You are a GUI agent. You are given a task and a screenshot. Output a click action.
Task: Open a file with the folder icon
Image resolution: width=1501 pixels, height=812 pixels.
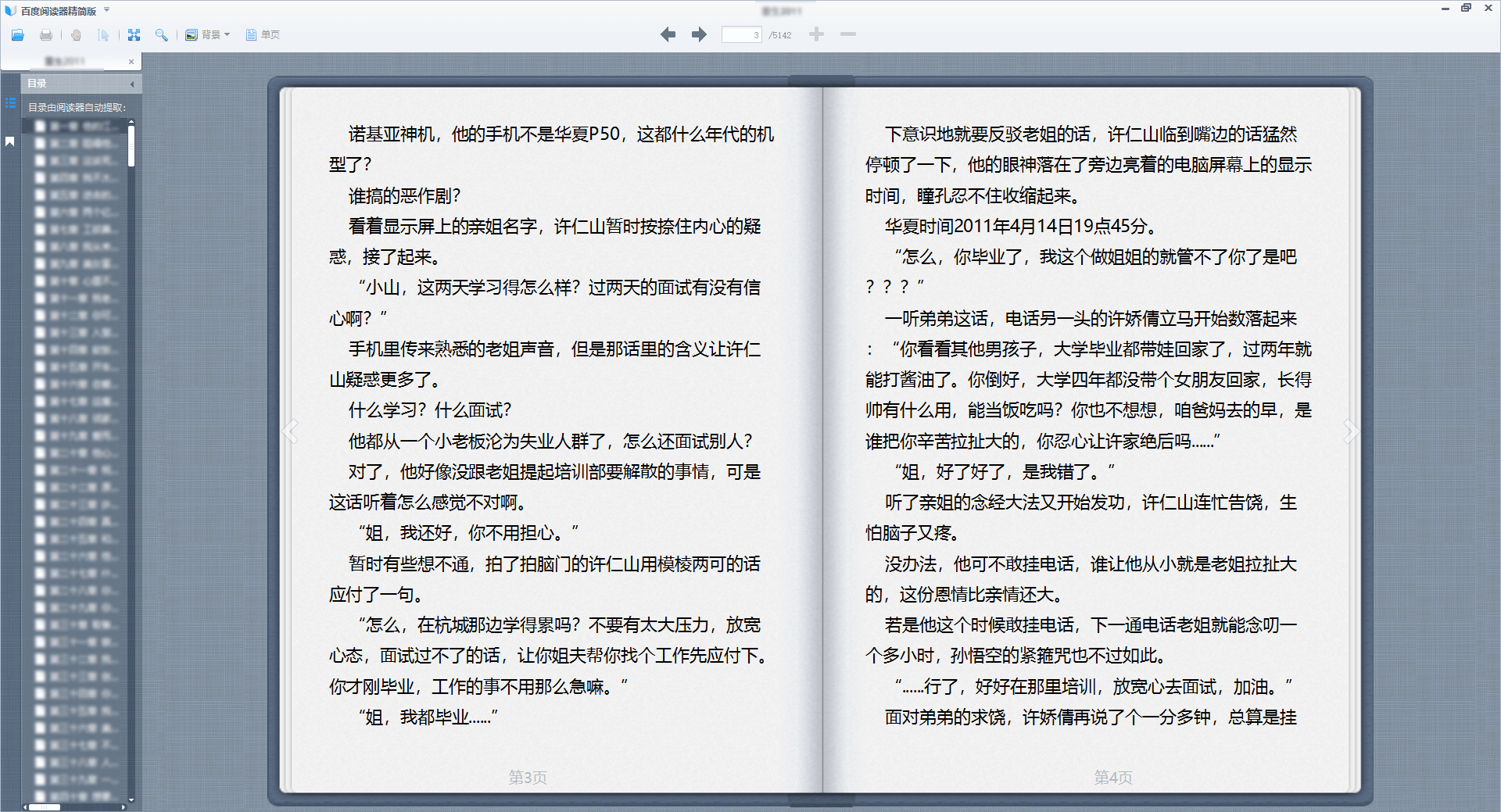point(17,35)
